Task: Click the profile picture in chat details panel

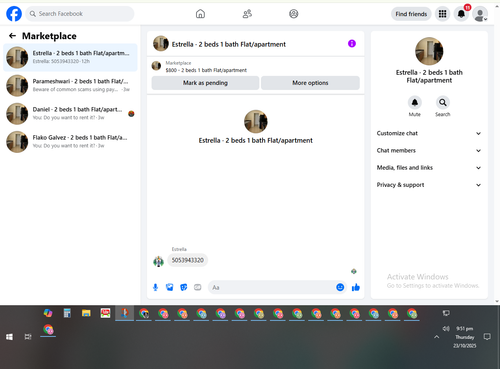Action: 429,51
